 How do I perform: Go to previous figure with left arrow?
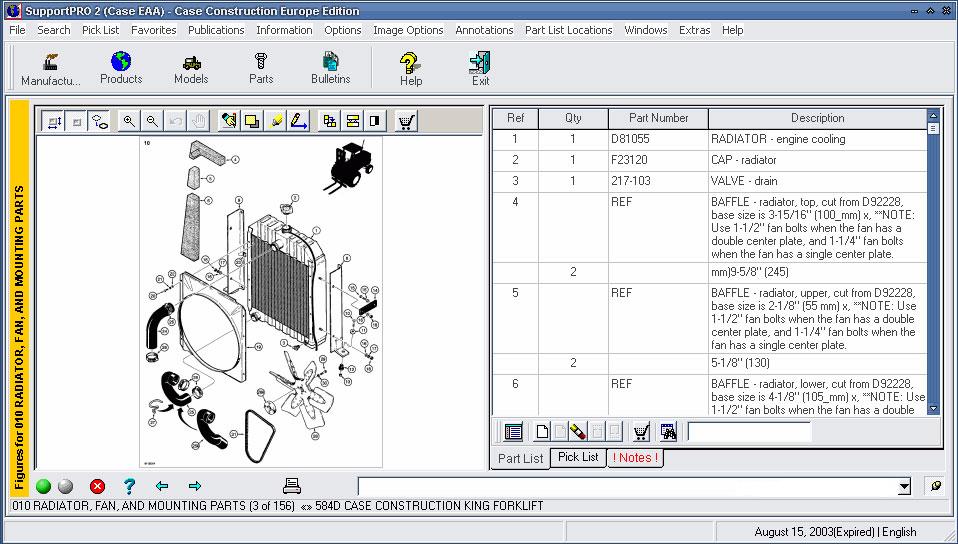click(162, 487)
